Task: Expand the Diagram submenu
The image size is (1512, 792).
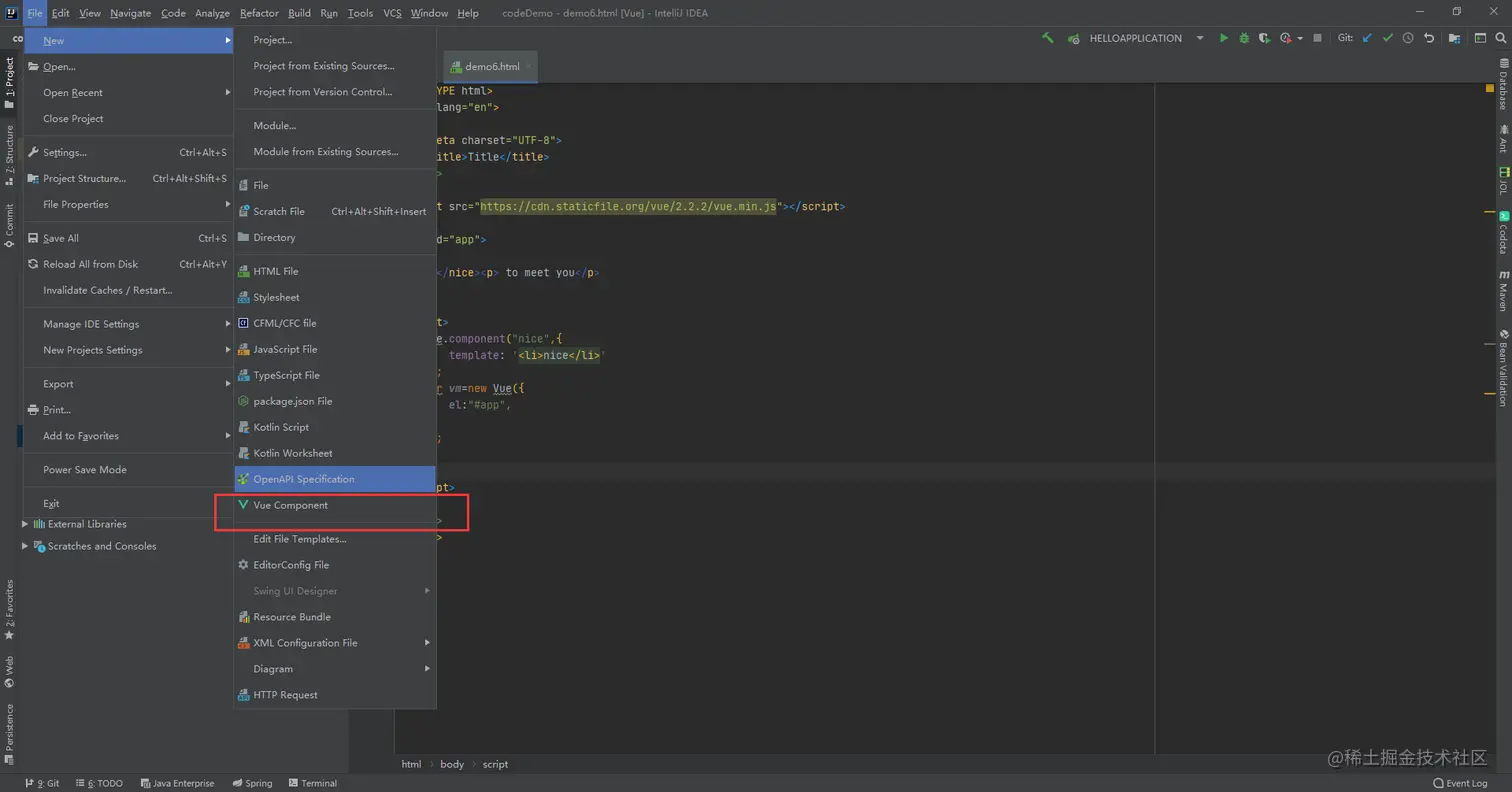Action: (335, 669)
